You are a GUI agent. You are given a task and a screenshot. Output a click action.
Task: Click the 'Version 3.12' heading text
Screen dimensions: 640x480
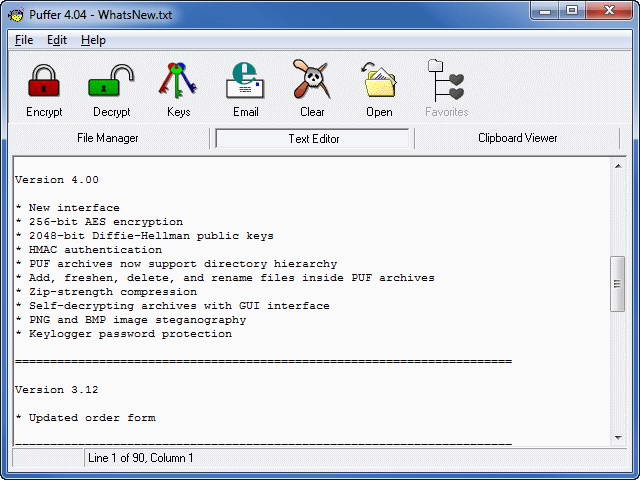click(57, 389)
